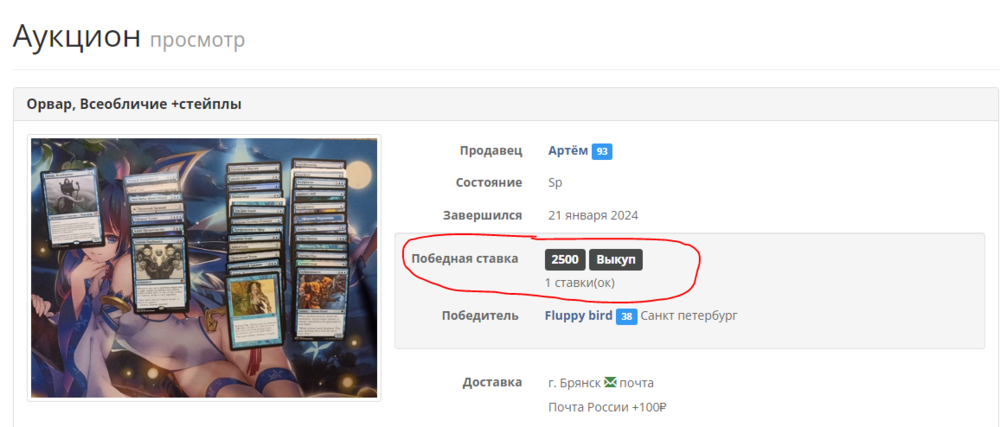Screen dimensions: 1000x427
Task: Click the Санкт петербург winner city text
Action: 689,316
